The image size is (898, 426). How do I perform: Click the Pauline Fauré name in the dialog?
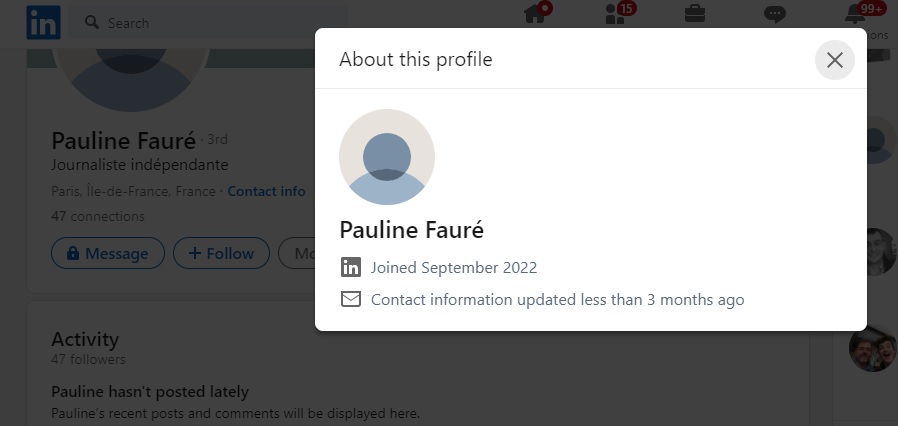coord(412,230)
